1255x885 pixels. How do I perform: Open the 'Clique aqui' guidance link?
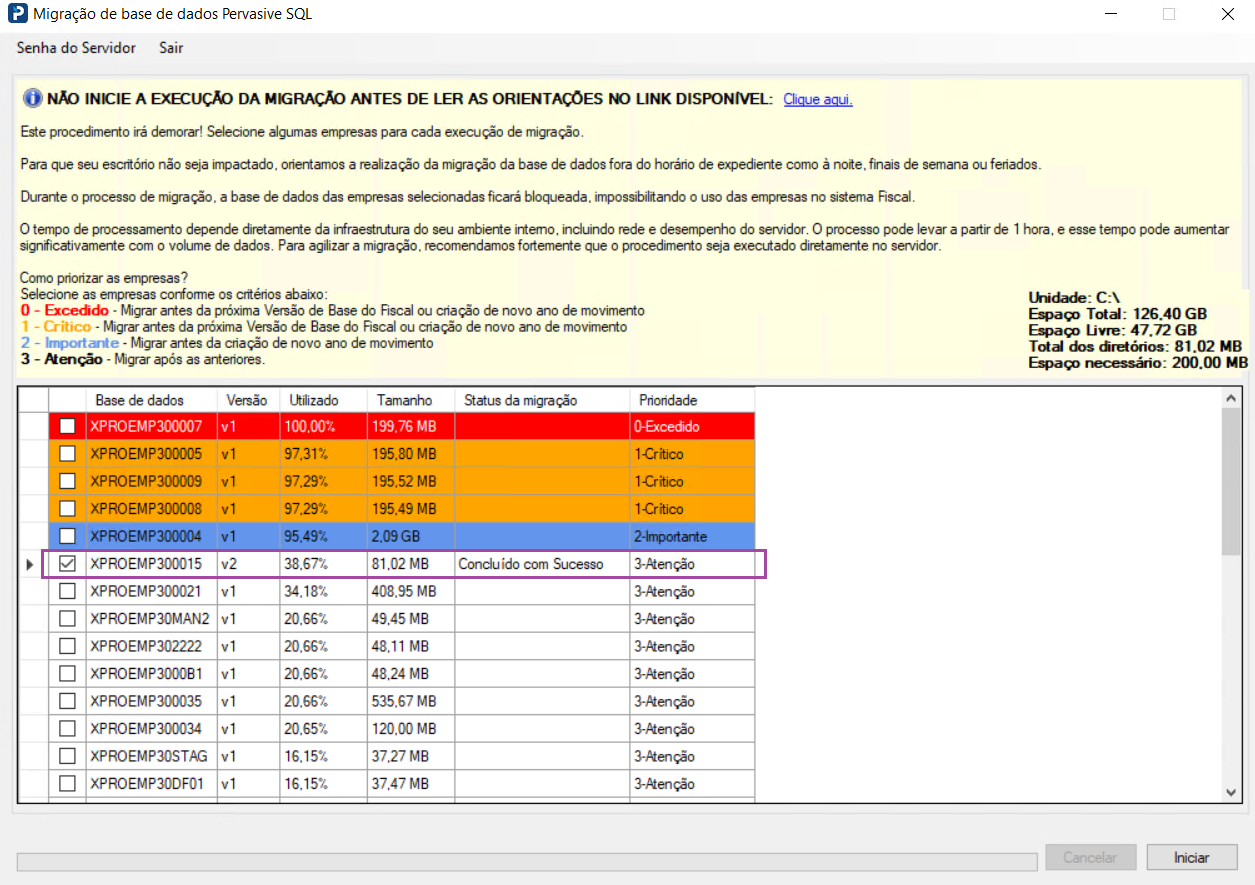click(818, 99)
